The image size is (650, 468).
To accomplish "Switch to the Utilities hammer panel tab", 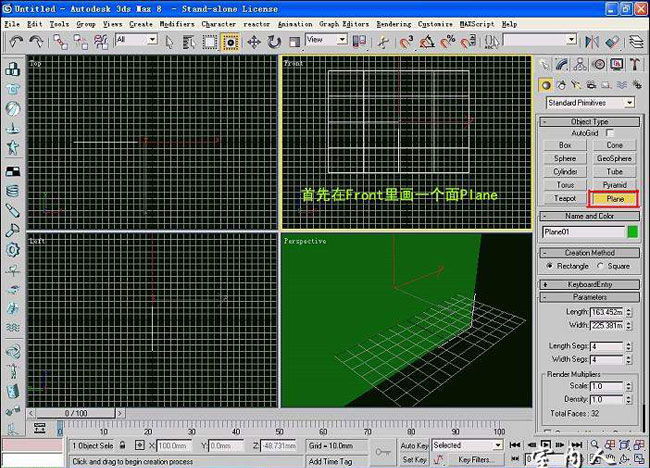I will 635,64.
